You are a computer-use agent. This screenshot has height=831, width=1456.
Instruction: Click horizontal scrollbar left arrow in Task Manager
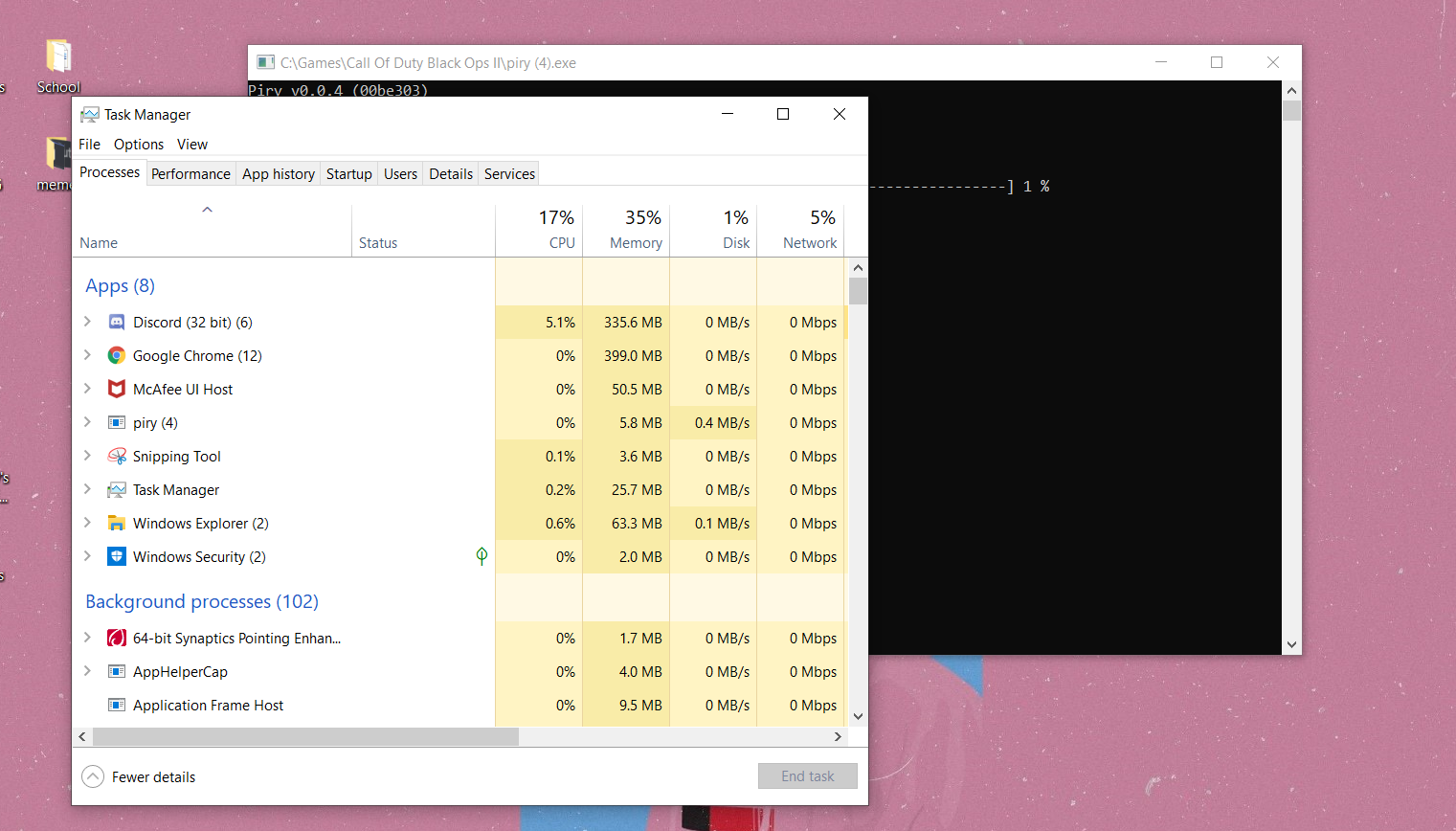click(x=82, y=736)
